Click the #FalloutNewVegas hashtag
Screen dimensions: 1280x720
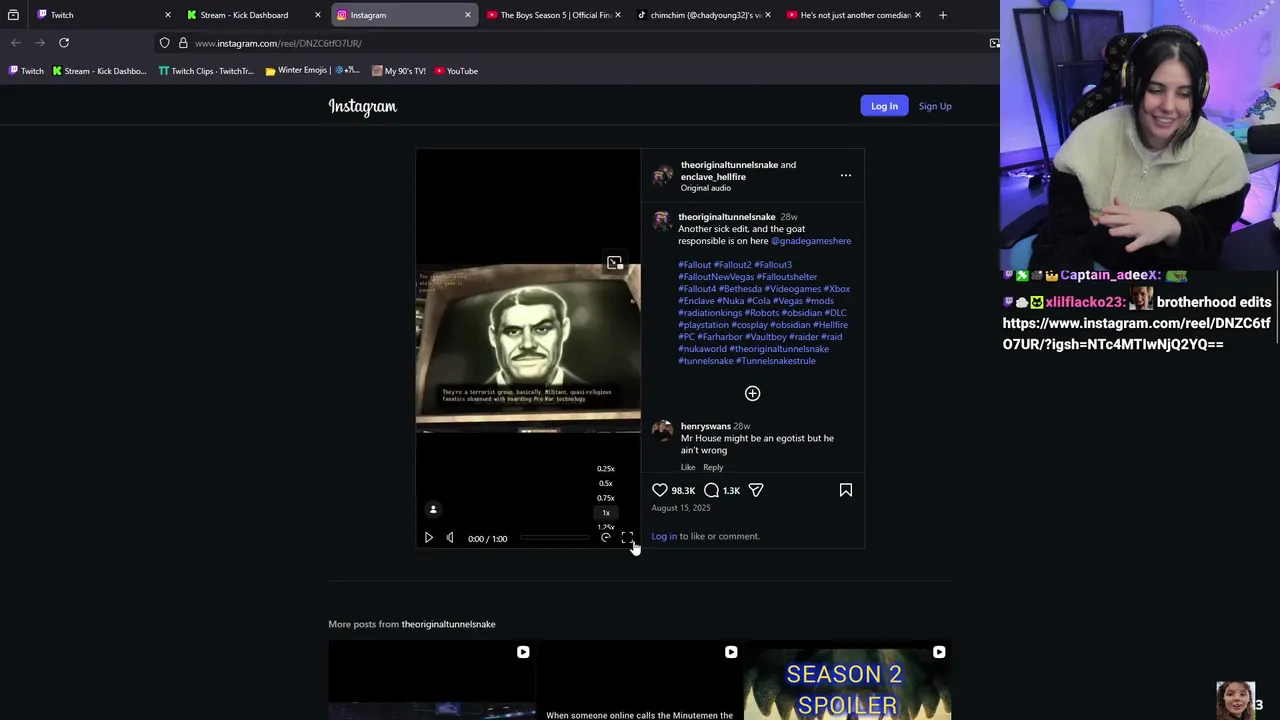pos(716,277)
